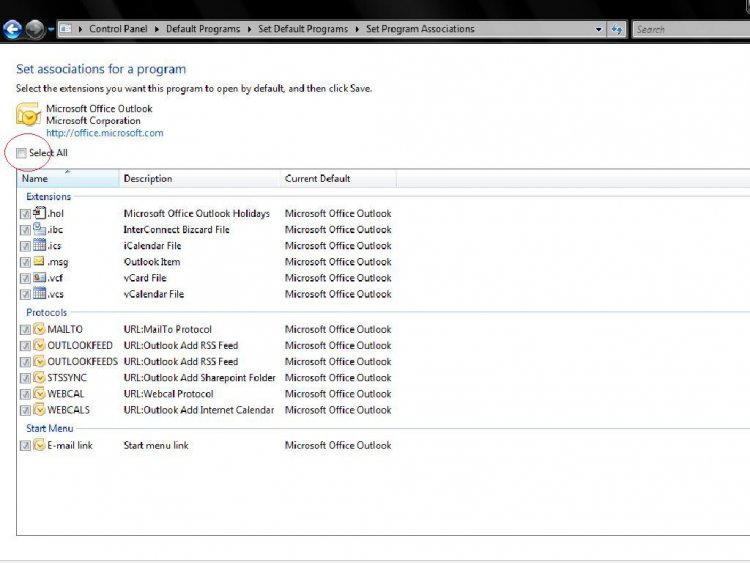This screenshot has height=563, width=750.
Task: Toggle the OUTLOOKFEEDS protocol checkbox
Action: click(25, 362)
